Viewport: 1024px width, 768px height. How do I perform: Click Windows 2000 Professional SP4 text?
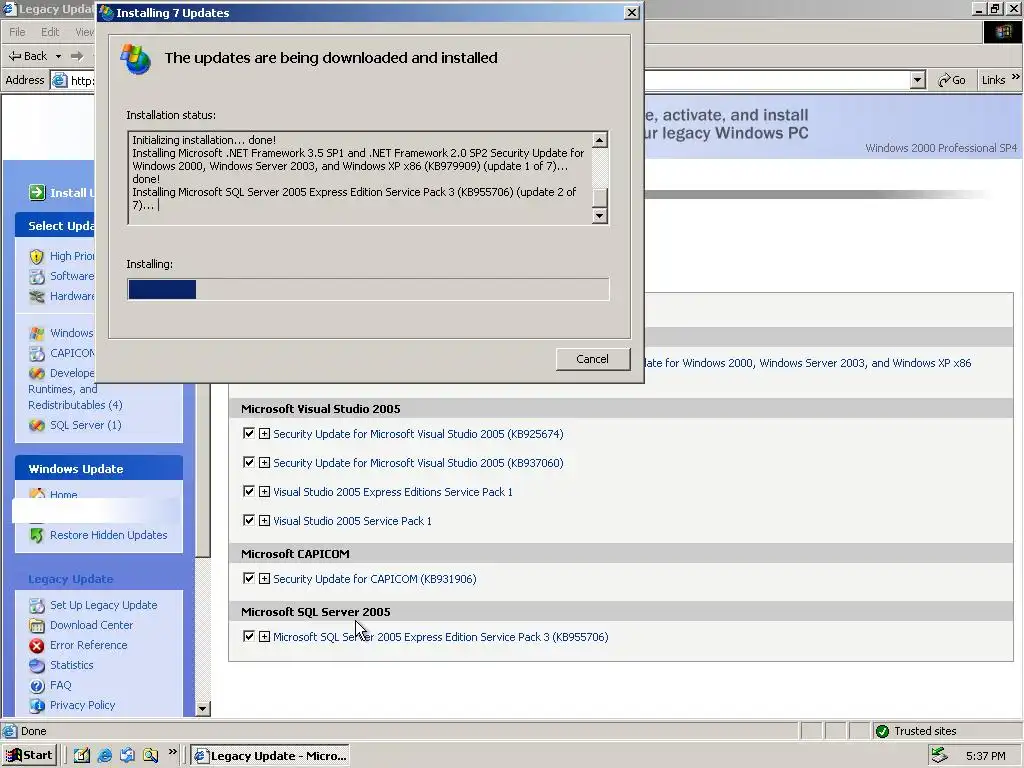point(941,148)
